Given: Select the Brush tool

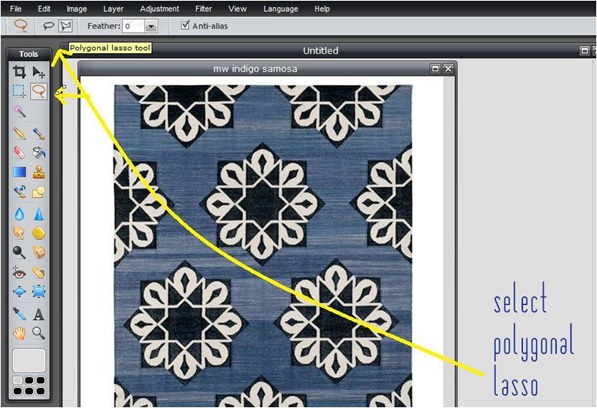Looking at the screenshot, I should 38,134.
